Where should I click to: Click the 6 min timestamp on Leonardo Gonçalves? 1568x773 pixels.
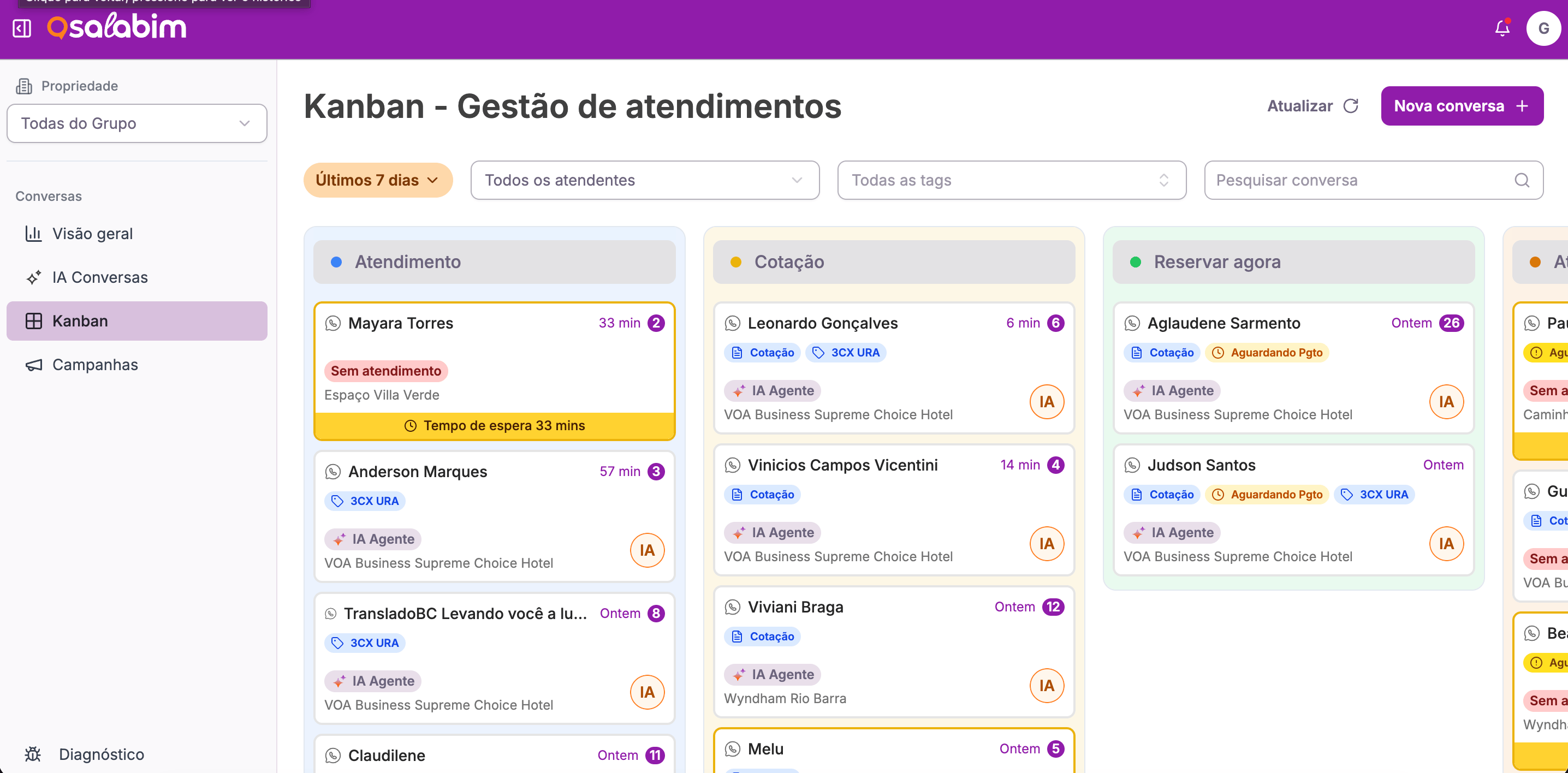[x=1023, y=323]
